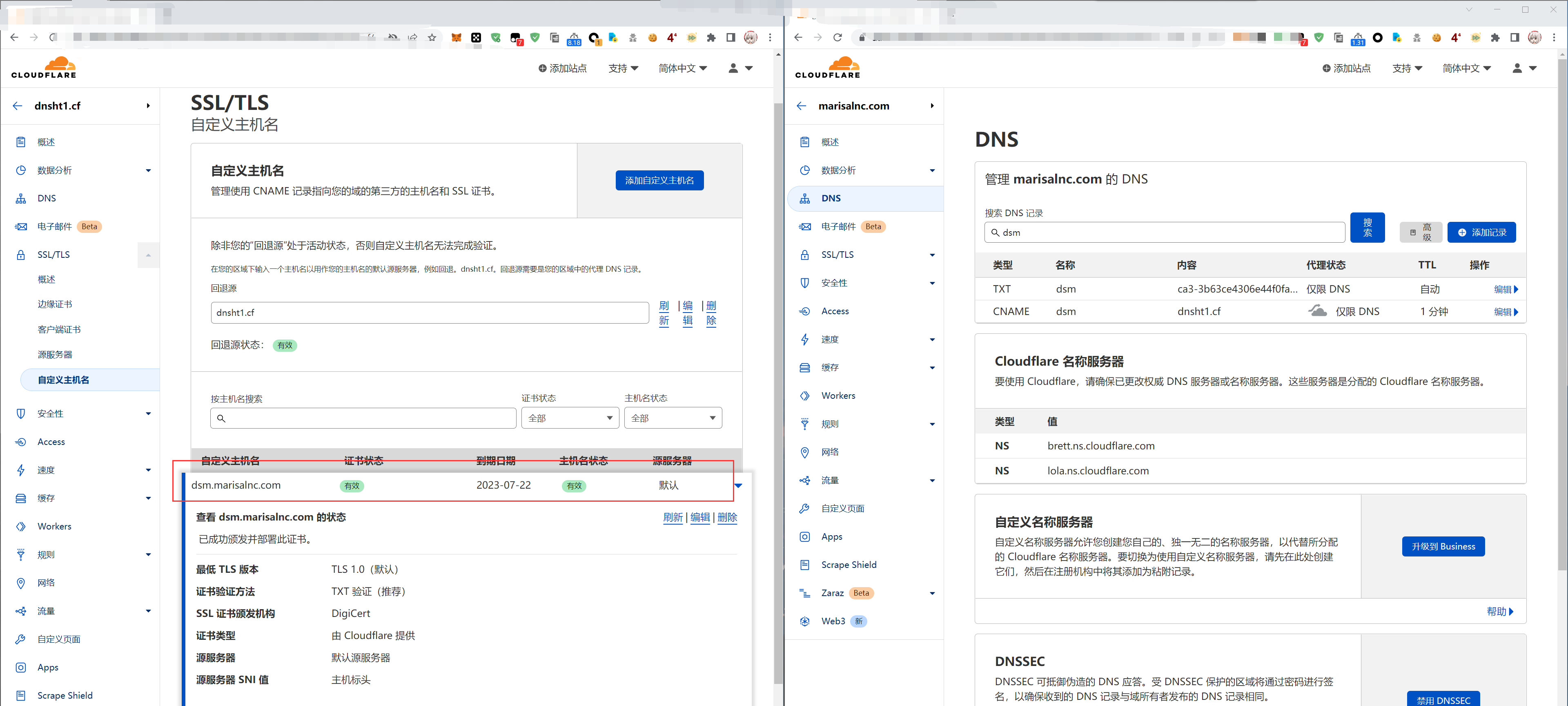The height and width of the screenshot is (706, 1568).
Task: Click the custom pages wrench icon in left sidebar
Action: [21, 639]
